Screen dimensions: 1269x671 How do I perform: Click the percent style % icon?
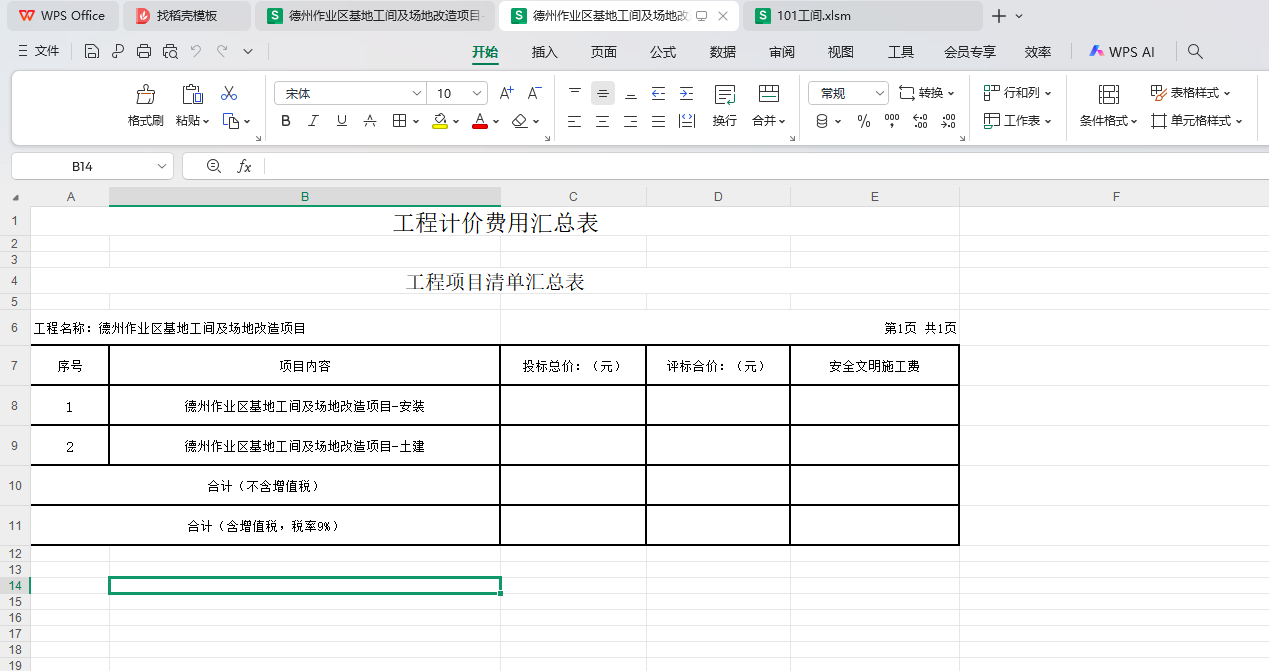[x=864, y=121]
